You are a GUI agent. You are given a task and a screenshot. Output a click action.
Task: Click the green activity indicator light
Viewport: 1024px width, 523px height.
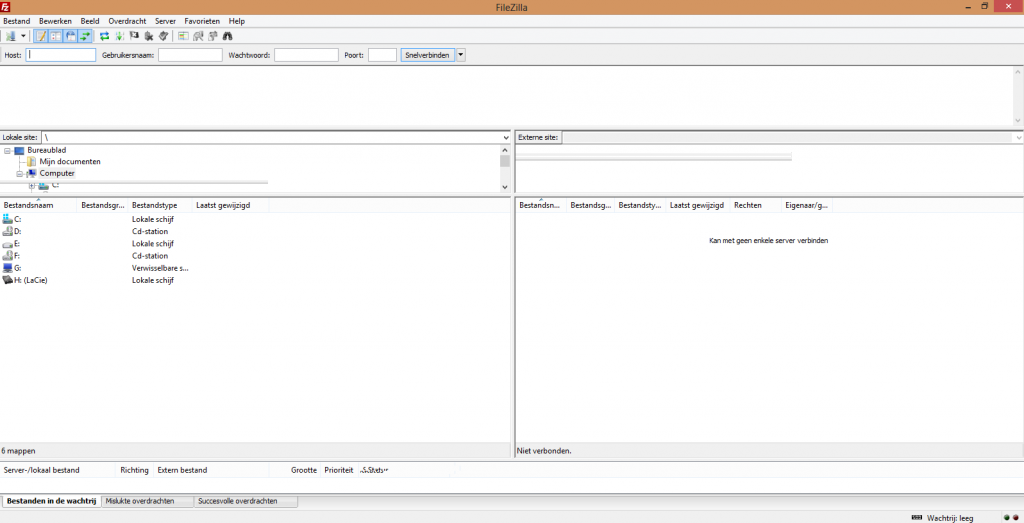click(x=1006, y=518)
